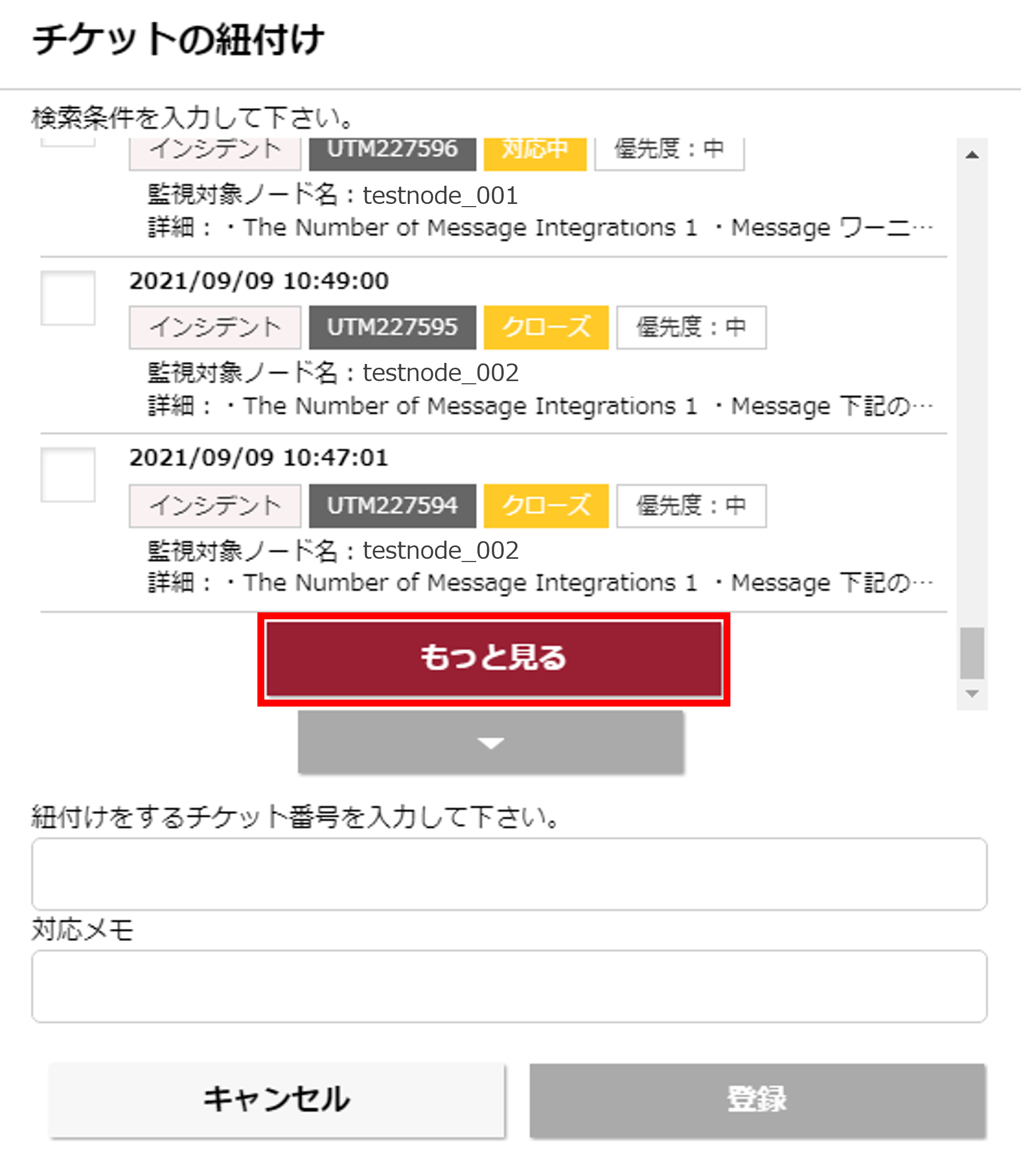Click the list scrollbar thumb
The image size is (1021, 1176).
pos(972,653)
